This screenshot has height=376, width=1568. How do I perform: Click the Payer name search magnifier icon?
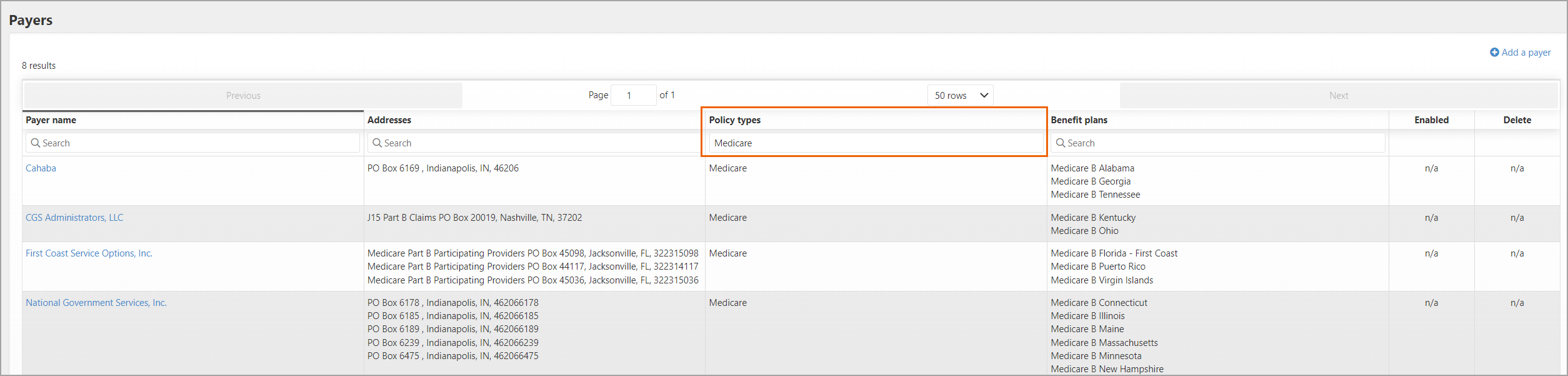(36, 143)
